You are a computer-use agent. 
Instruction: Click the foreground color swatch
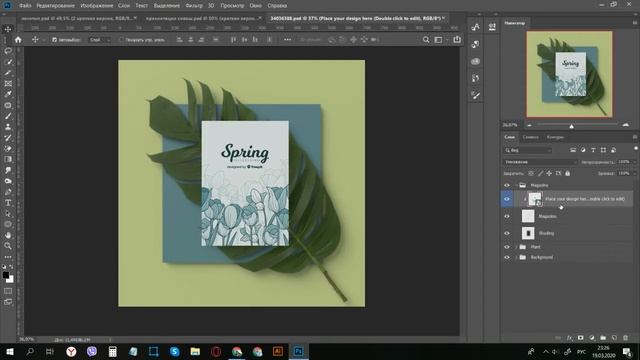[6, 275]
